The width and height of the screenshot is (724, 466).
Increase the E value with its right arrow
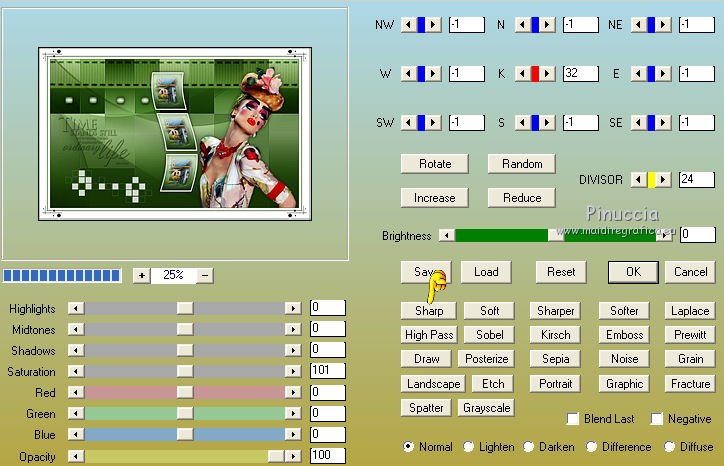[x=663, y=73]
